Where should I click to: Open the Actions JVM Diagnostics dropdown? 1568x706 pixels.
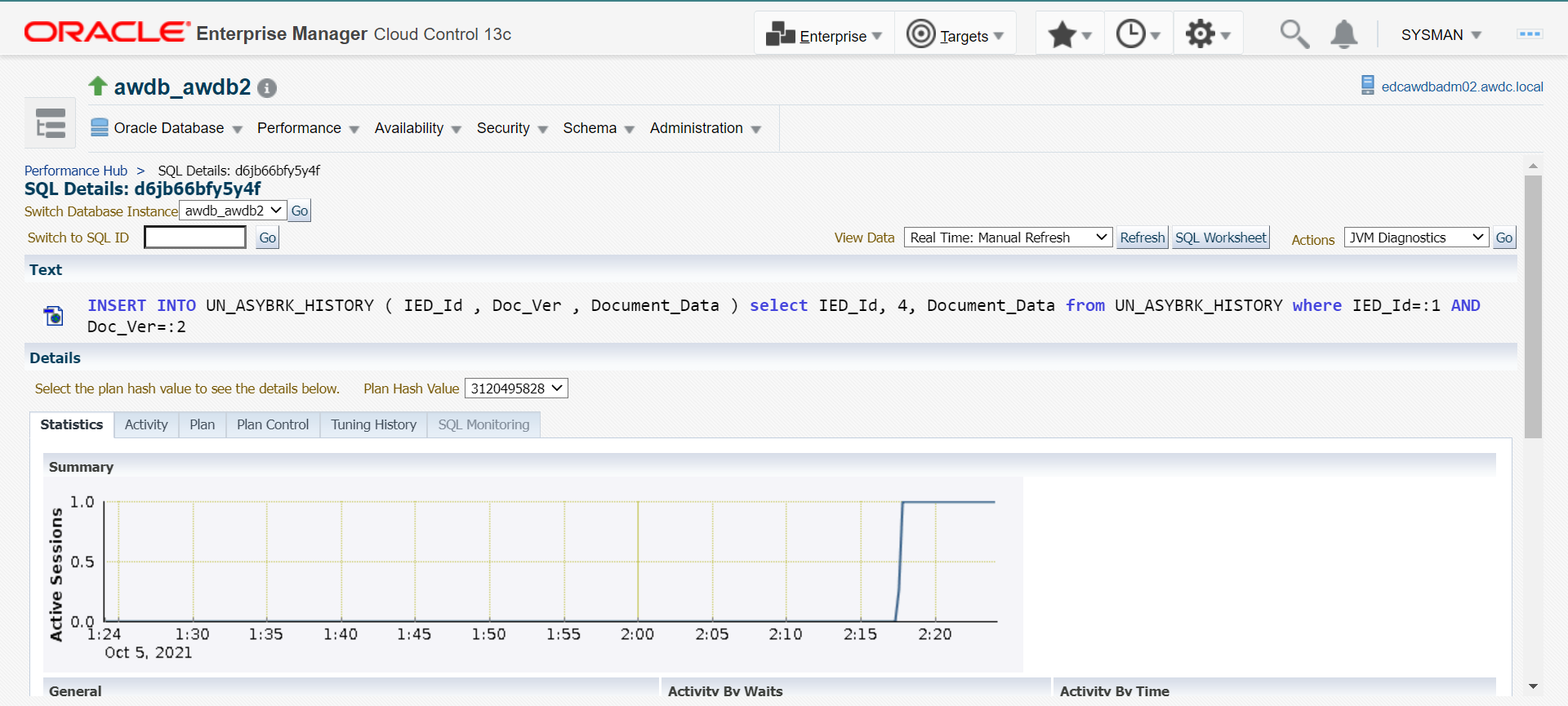[x=1416, y=238]
